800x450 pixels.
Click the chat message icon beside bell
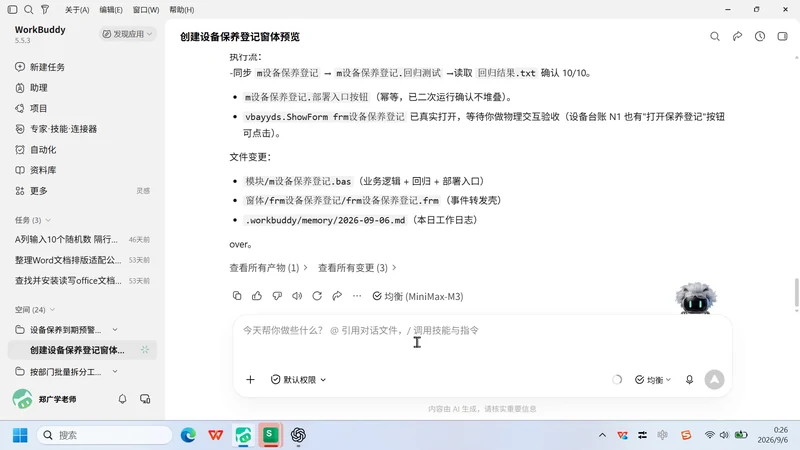click(x=145, y=399)
